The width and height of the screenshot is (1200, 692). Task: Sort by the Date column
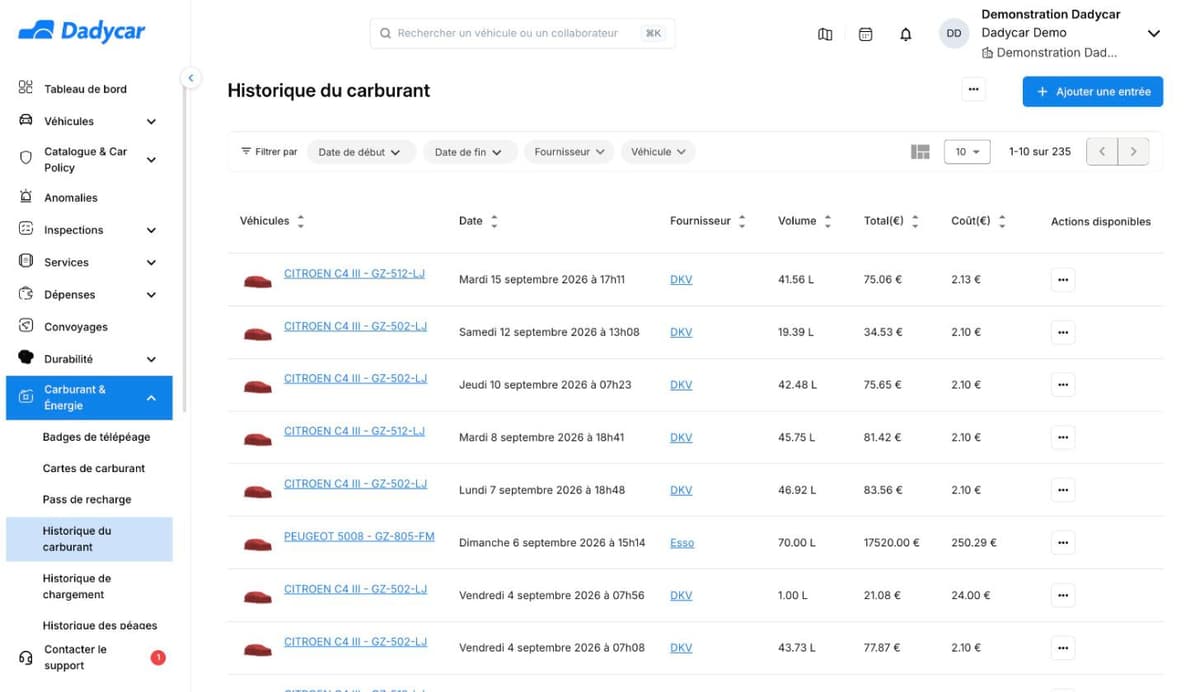click(494, 222)
